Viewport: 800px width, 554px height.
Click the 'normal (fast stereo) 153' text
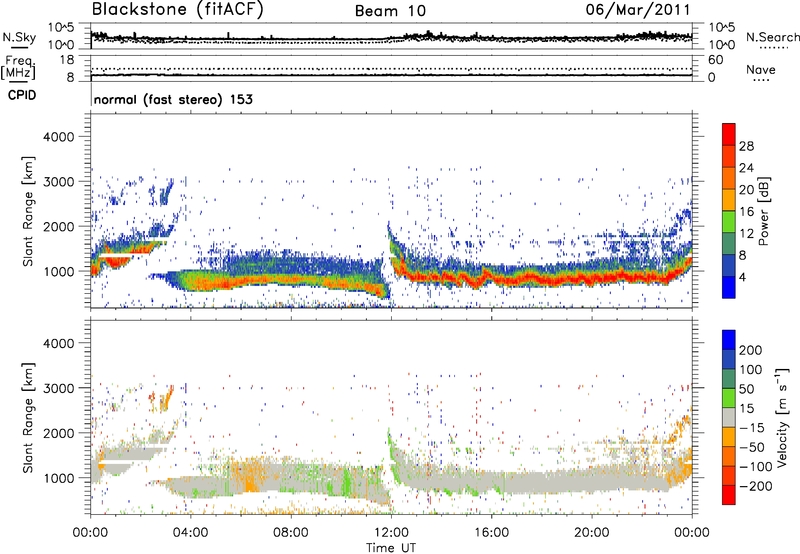(x=173, y=99)
